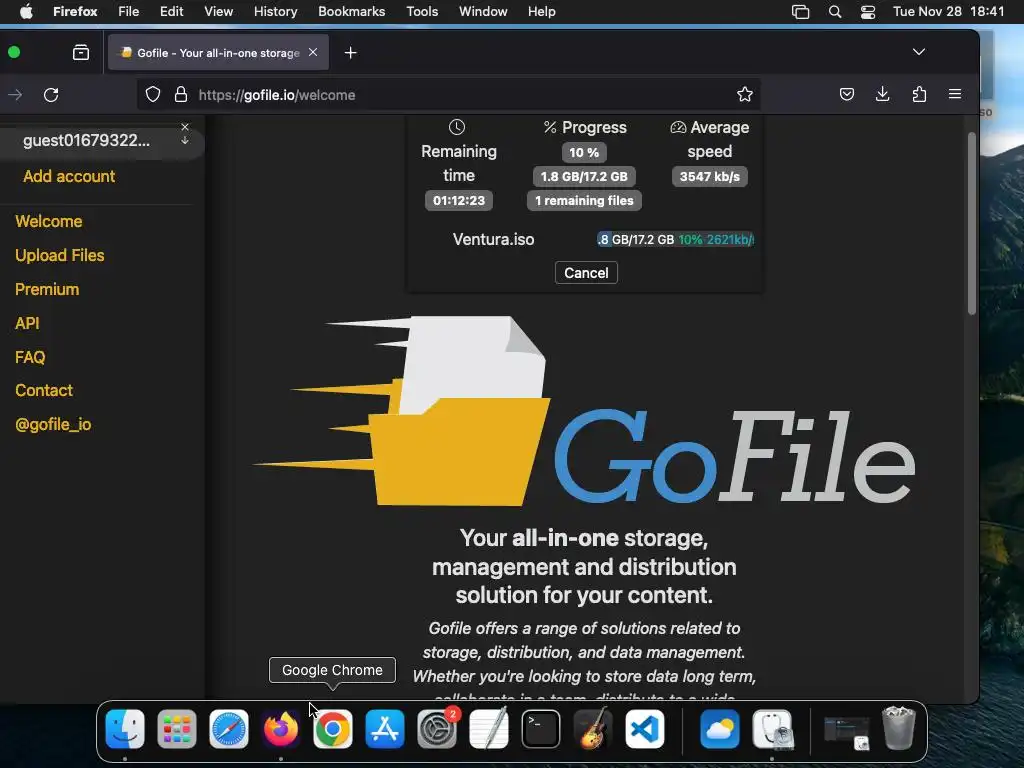The height and width of the screenshot is (768, 1024).
Task: Open the Tools menu
Action: click(422, 12)
